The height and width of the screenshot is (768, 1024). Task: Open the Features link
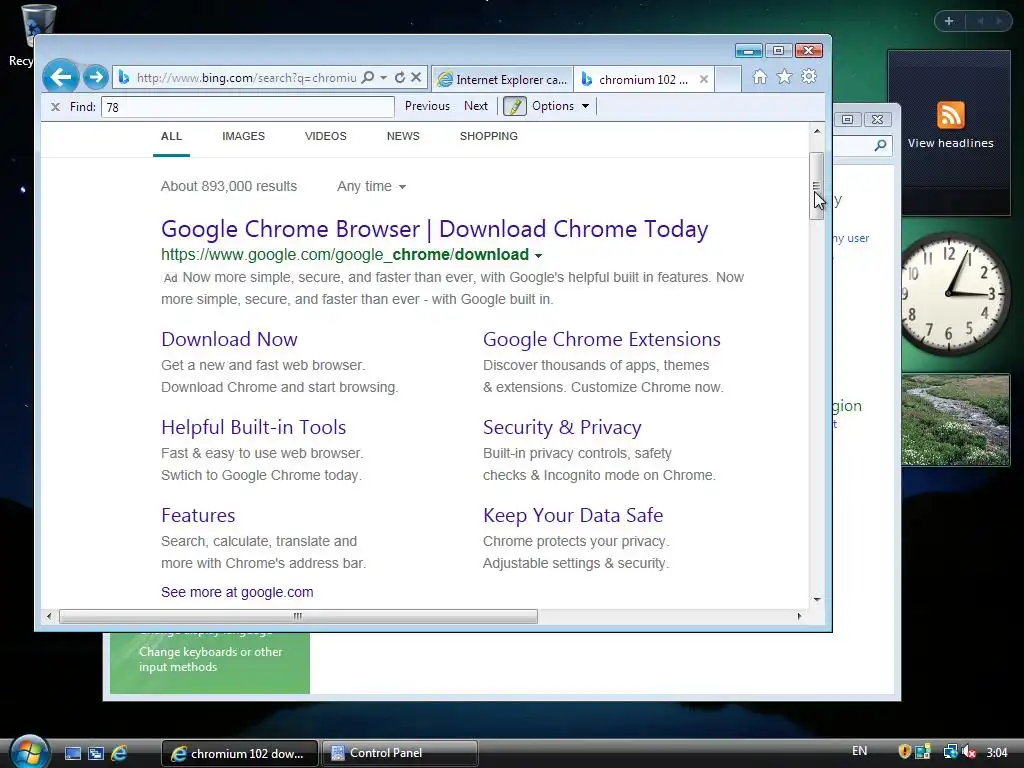coord(198,515)
